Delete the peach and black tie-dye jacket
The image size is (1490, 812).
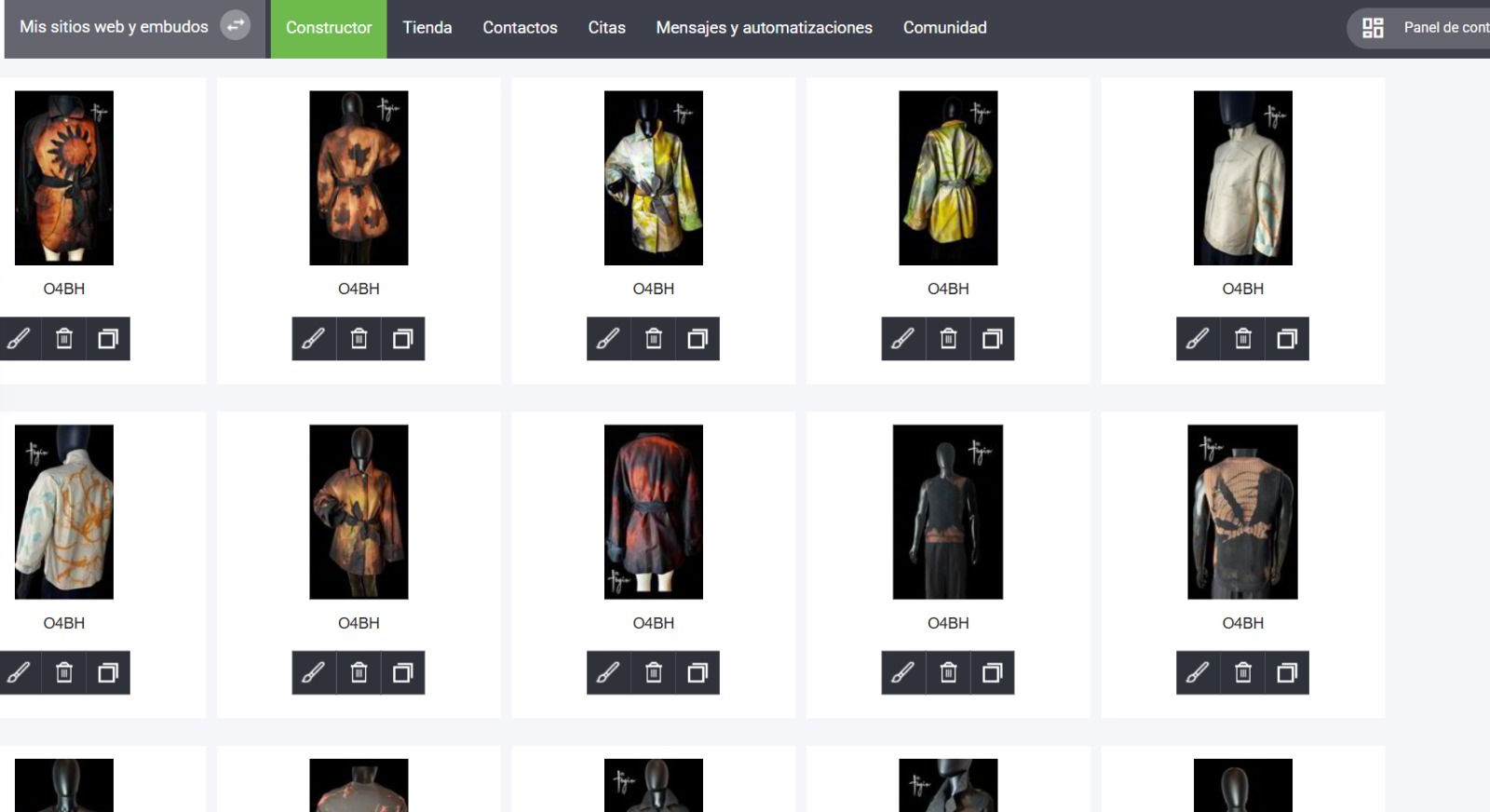tap(1243, 672)
